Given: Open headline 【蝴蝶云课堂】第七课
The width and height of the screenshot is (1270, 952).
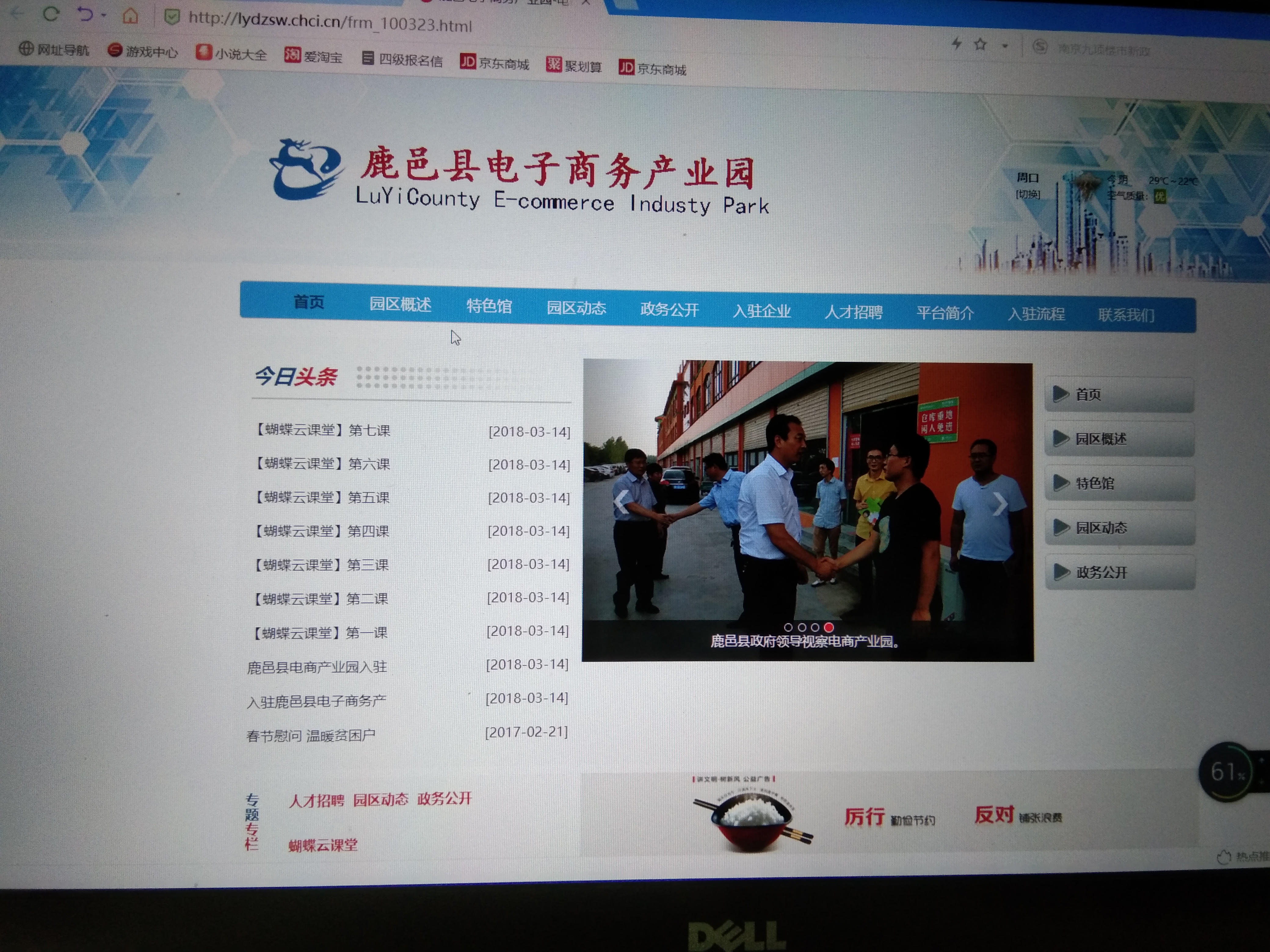Looking at the screenshot, I should 321,430.
